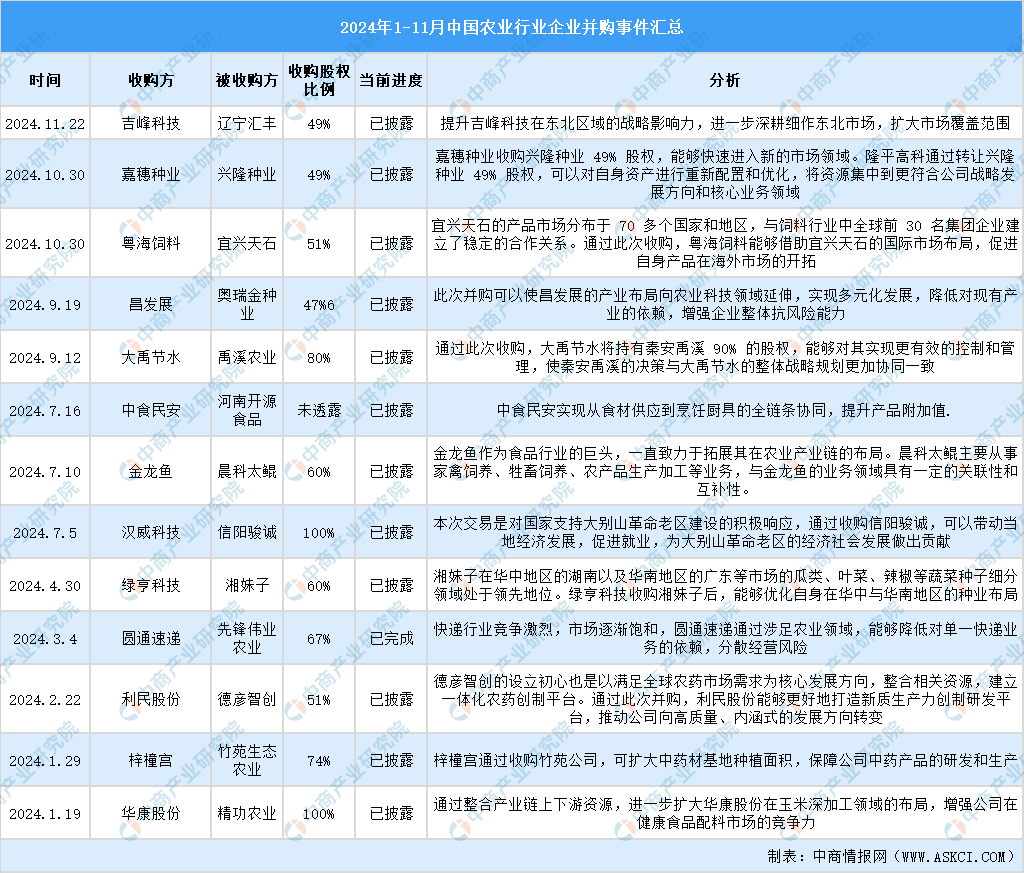The image size is (1024, 873).
Task: Click the date cell 2024.9.19
Action: click(x=45, y=305)
